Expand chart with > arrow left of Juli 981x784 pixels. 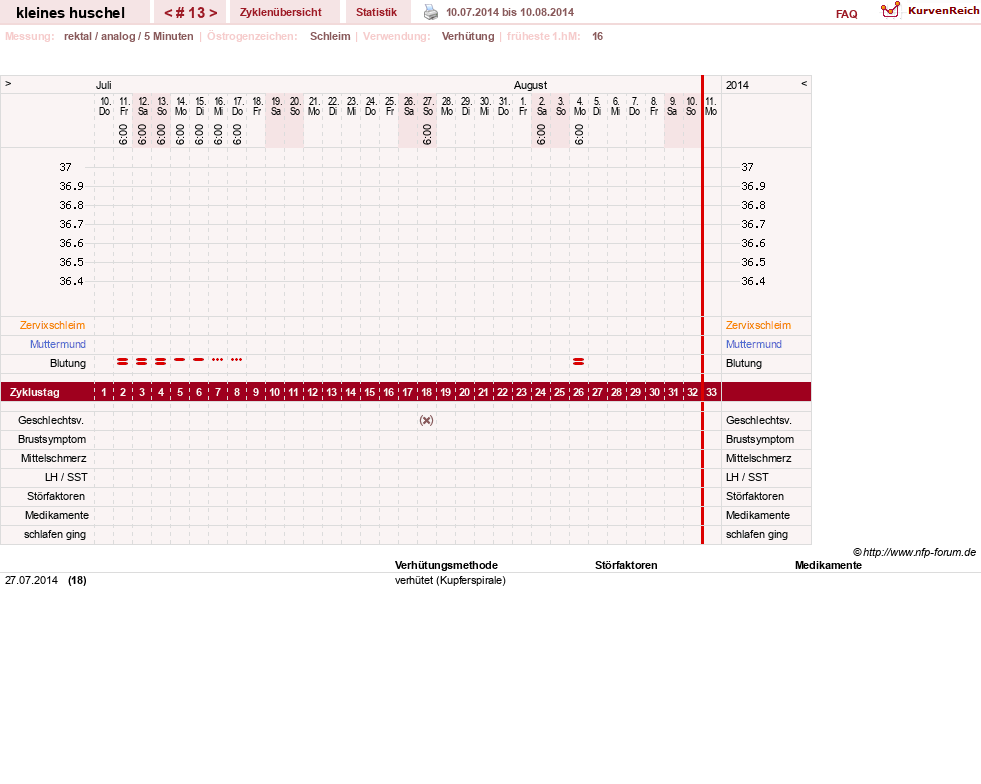8,84
